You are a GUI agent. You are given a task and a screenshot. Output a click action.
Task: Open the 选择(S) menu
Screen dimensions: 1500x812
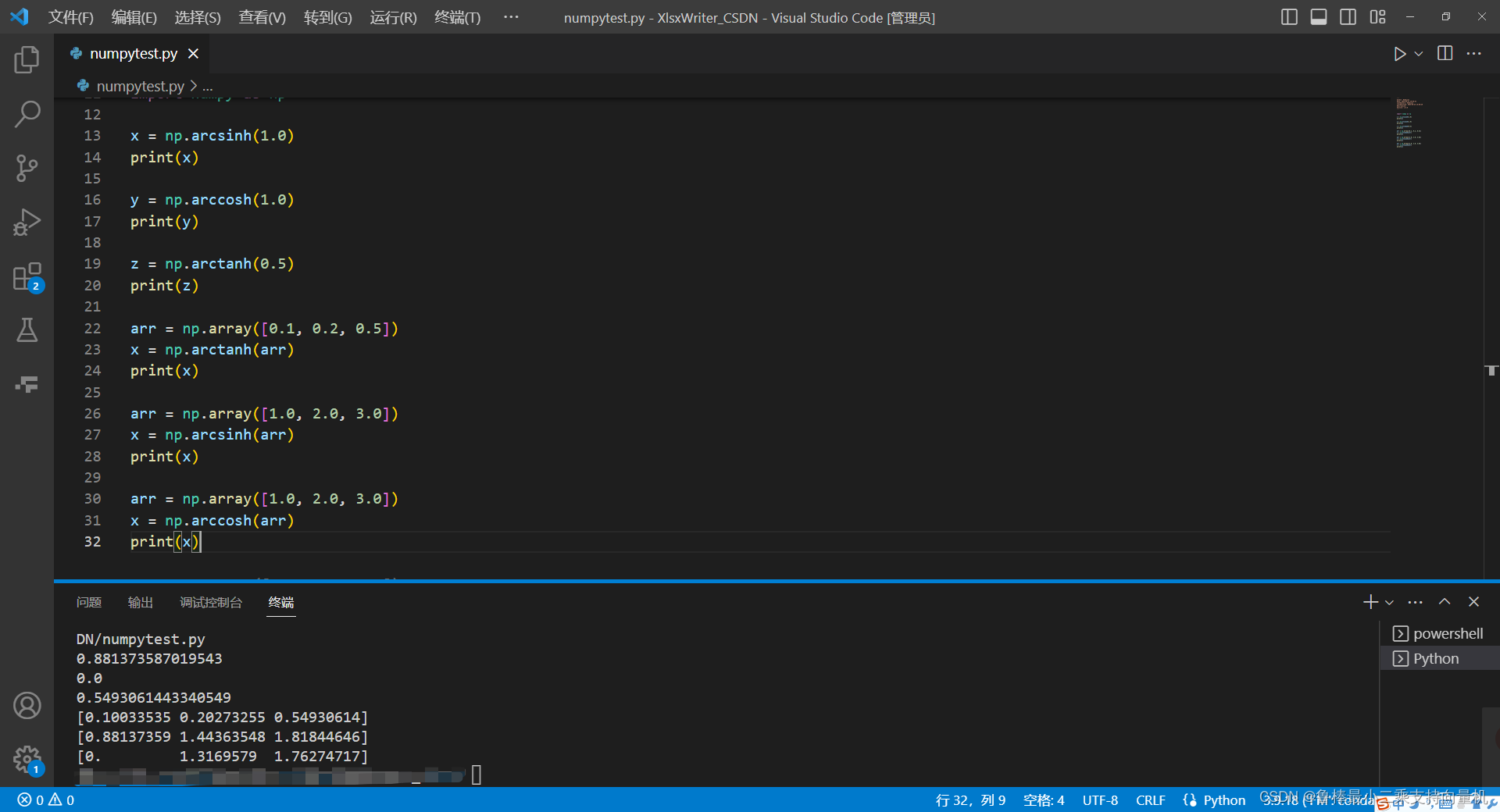[x=198, y=17]
